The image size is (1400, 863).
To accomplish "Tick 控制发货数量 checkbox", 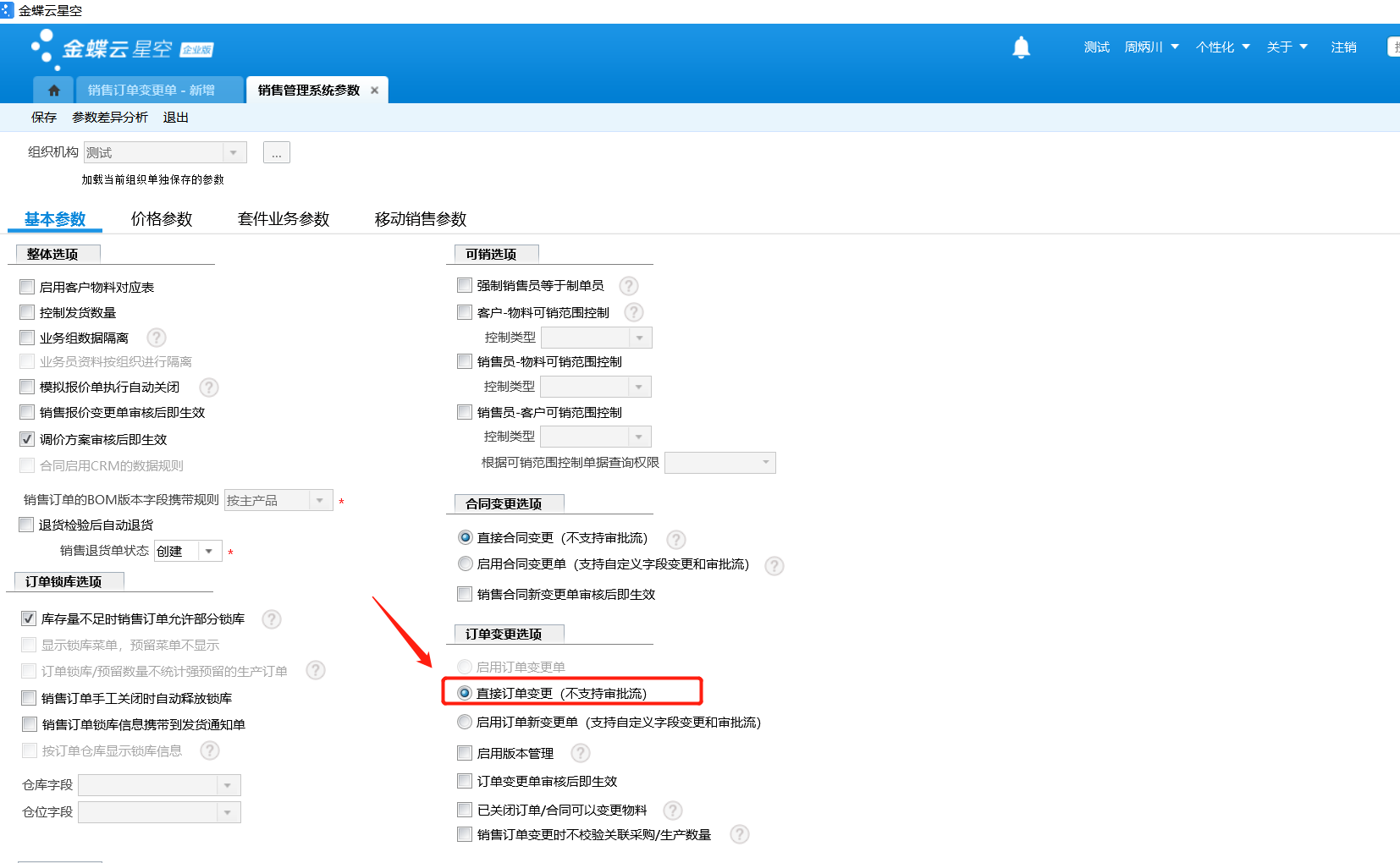I will [27, 312].
